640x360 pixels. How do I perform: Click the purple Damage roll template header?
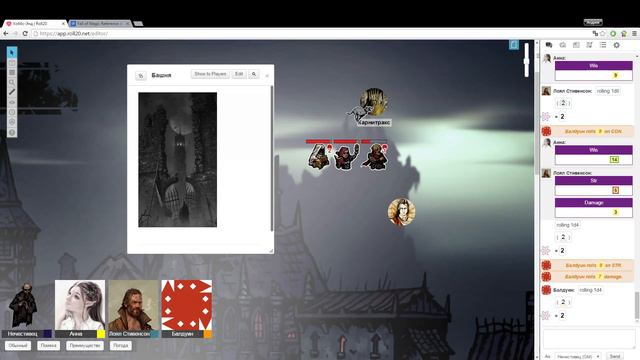click(593, 202)
